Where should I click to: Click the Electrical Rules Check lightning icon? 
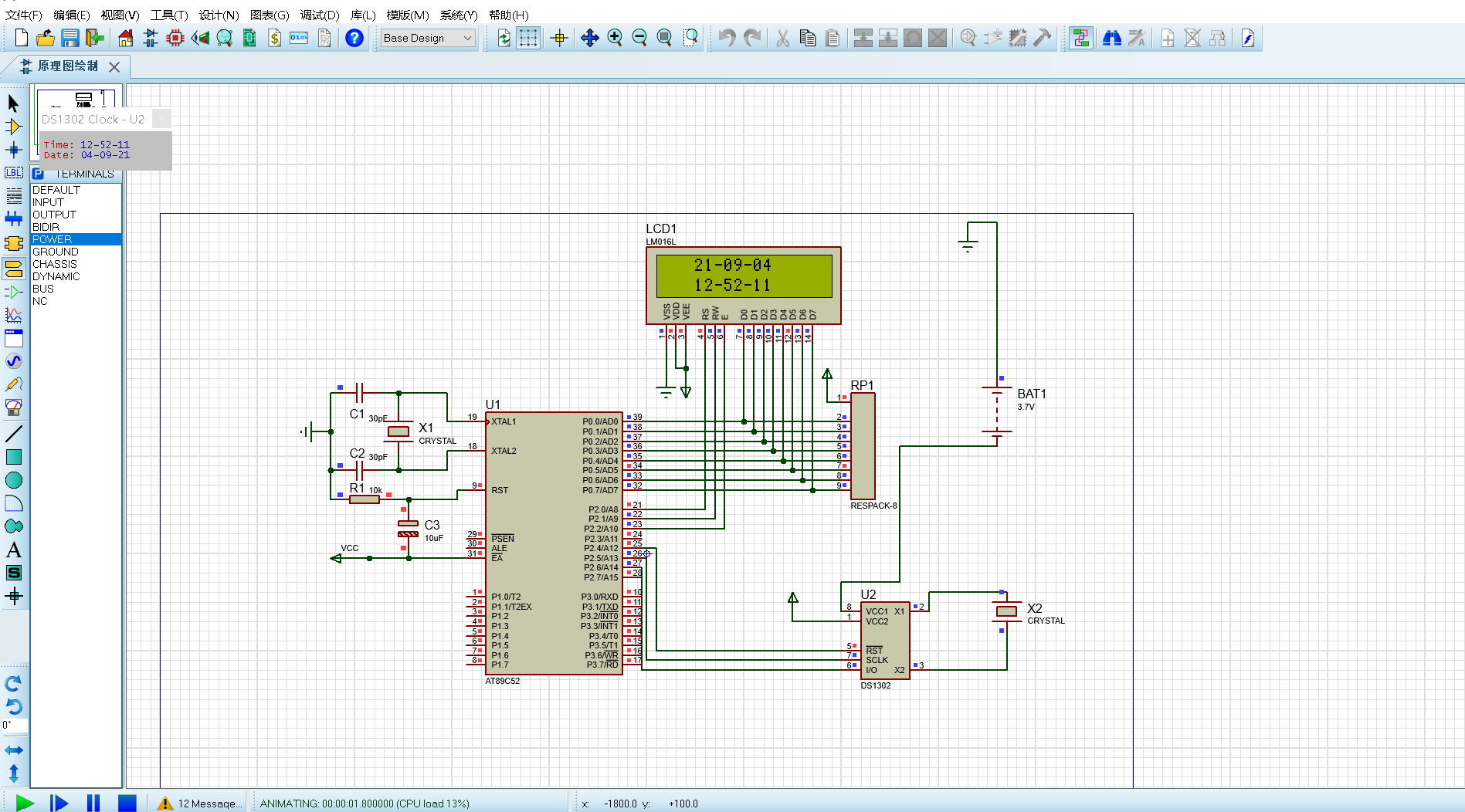pos(1248,38)
